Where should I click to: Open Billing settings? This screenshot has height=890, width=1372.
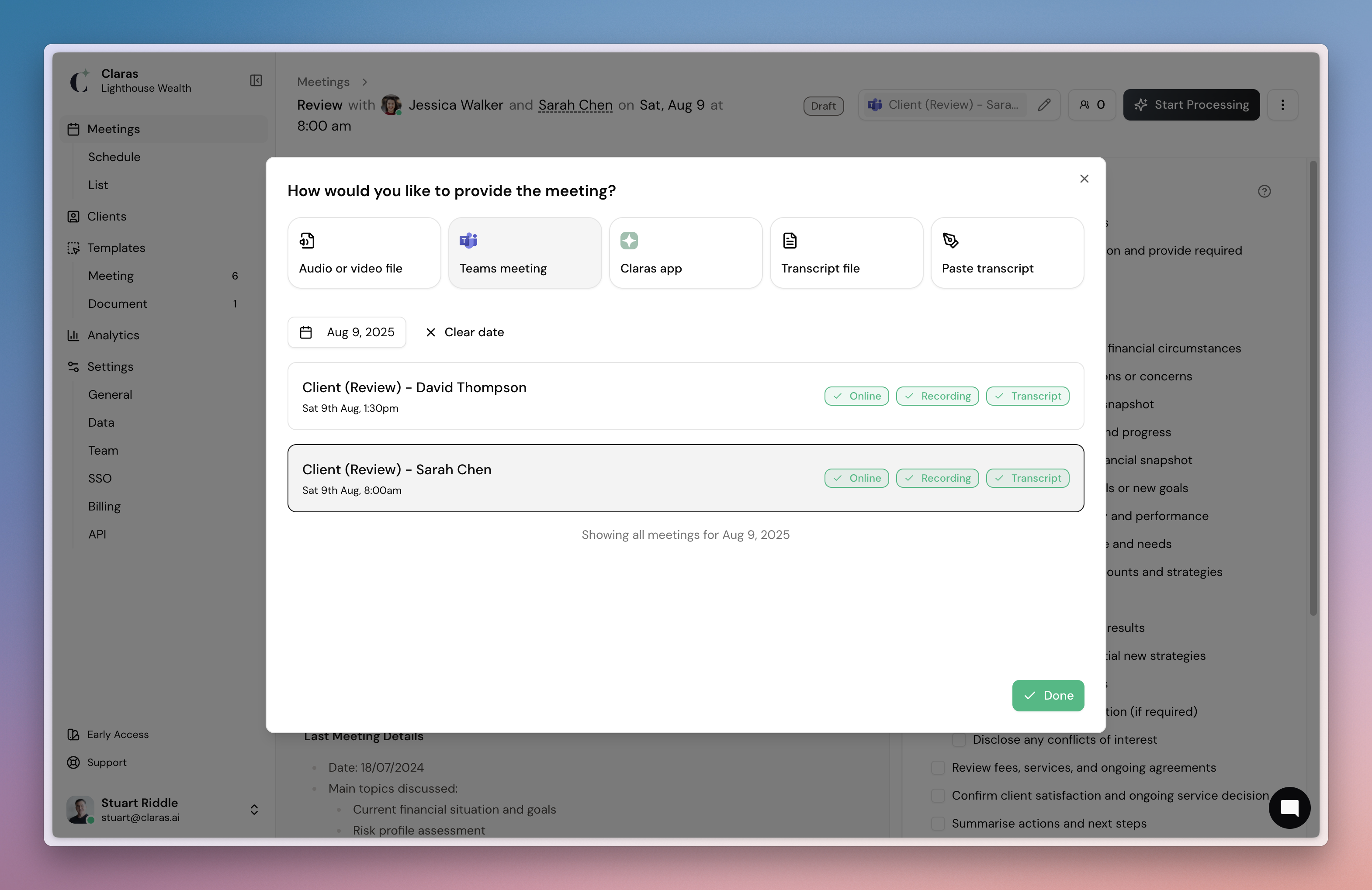[x=104, y=506]
